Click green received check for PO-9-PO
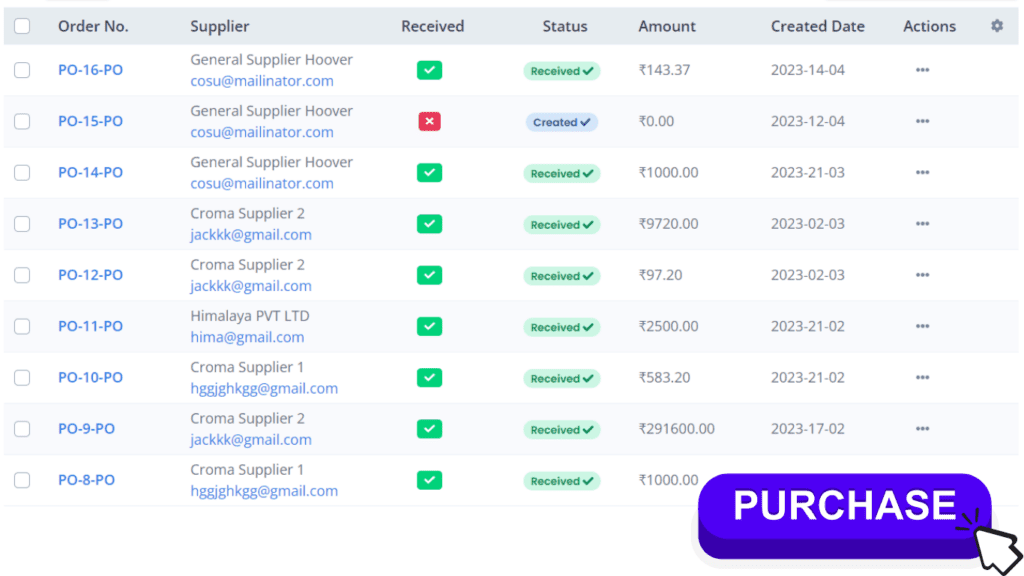Image resolution: width=1024 pixels, height=576 pixels. pyautogui.click(x=429, y=429)
